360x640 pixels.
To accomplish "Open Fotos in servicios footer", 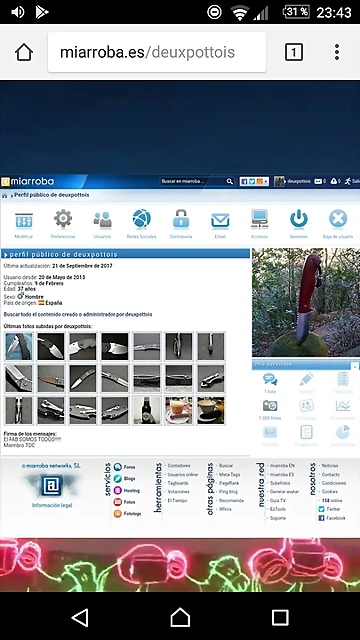I will (124, 502).
